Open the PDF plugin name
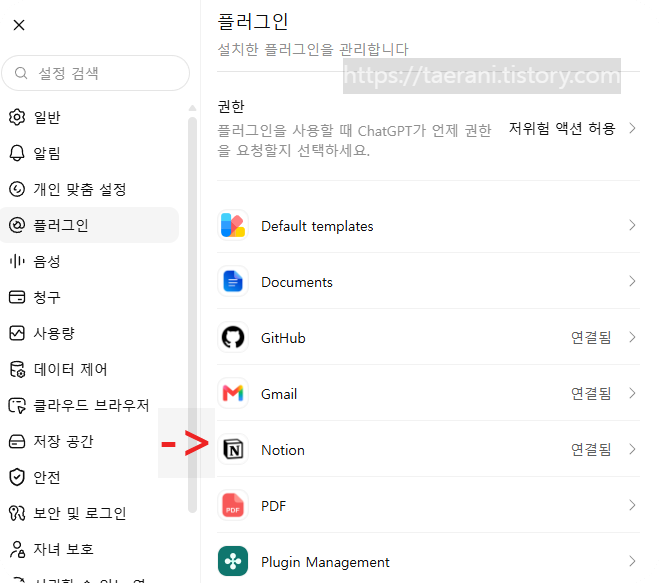The height and width of the screenshot is (583, 659). point(274,506)
